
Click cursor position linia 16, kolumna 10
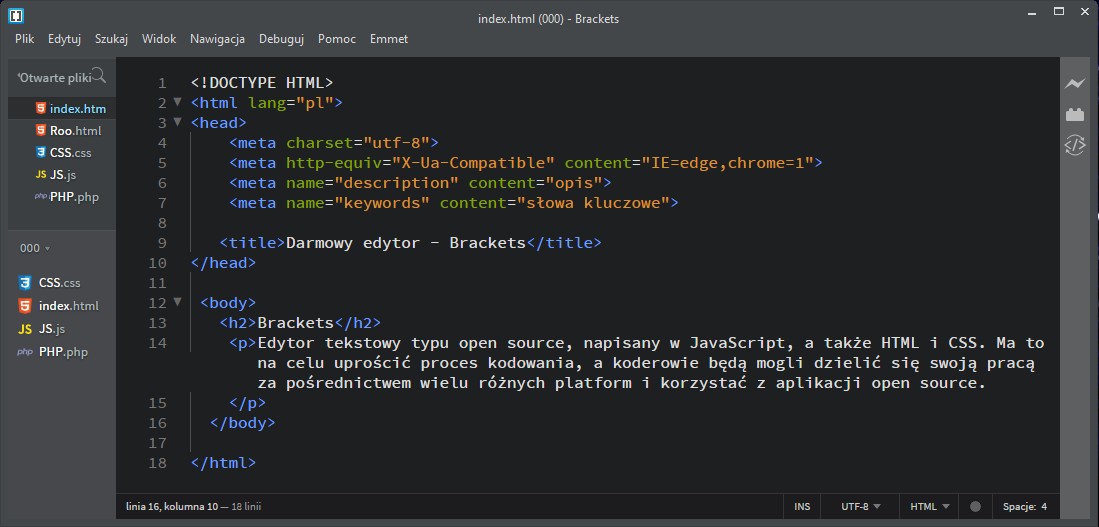point(172,506)
